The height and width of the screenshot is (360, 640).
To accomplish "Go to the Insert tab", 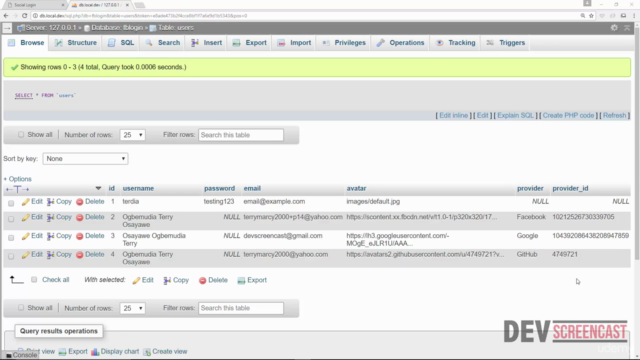I will (207, 42).
